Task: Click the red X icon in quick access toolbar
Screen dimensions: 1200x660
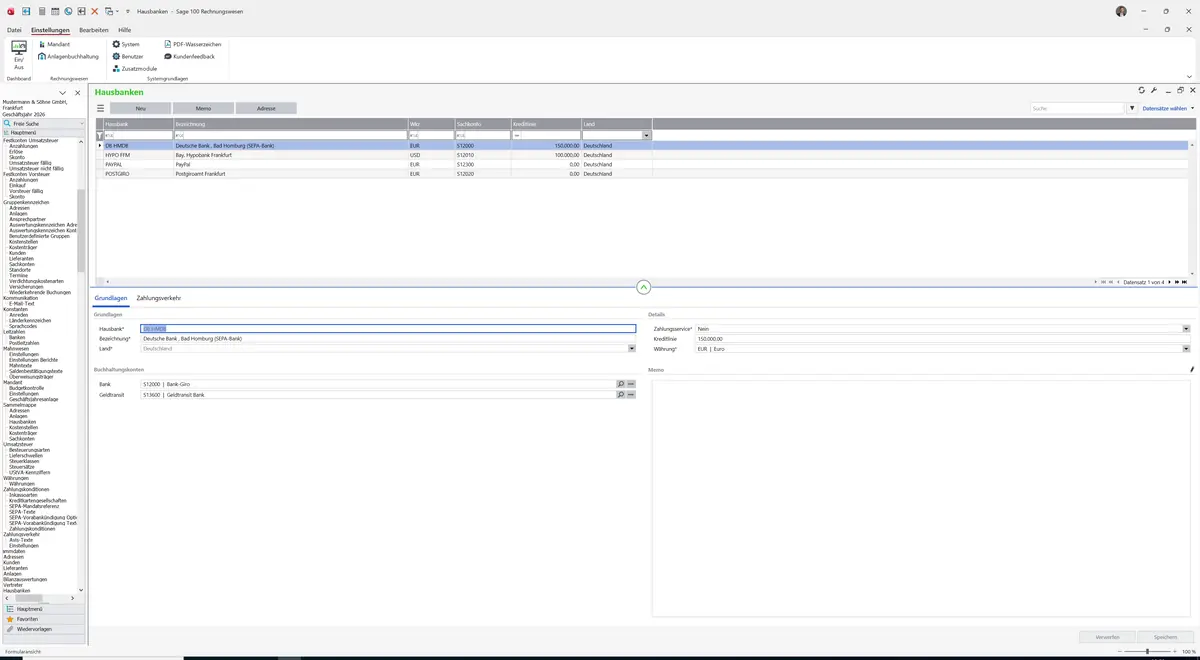Action: pos(95,11)
